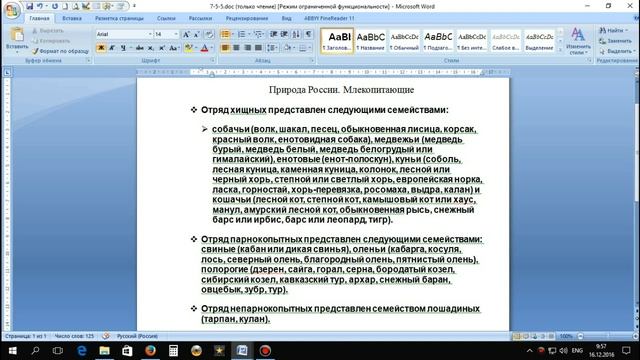Image resolution: width=640 pixels, height=360 pixels.
Task: Expand the styles gallery (More arrow)
Action: click(x=560, y=50)
